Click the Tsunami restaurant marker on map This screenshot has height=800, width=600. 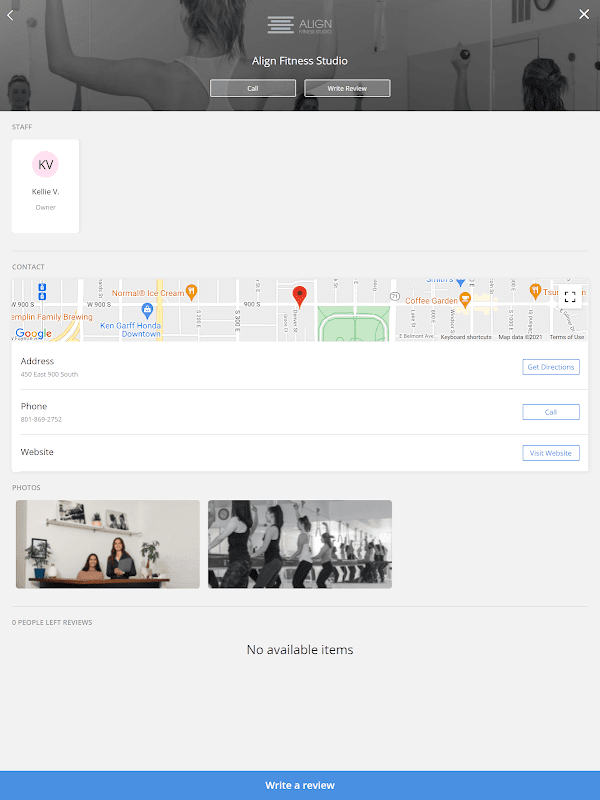click(535, 291)
